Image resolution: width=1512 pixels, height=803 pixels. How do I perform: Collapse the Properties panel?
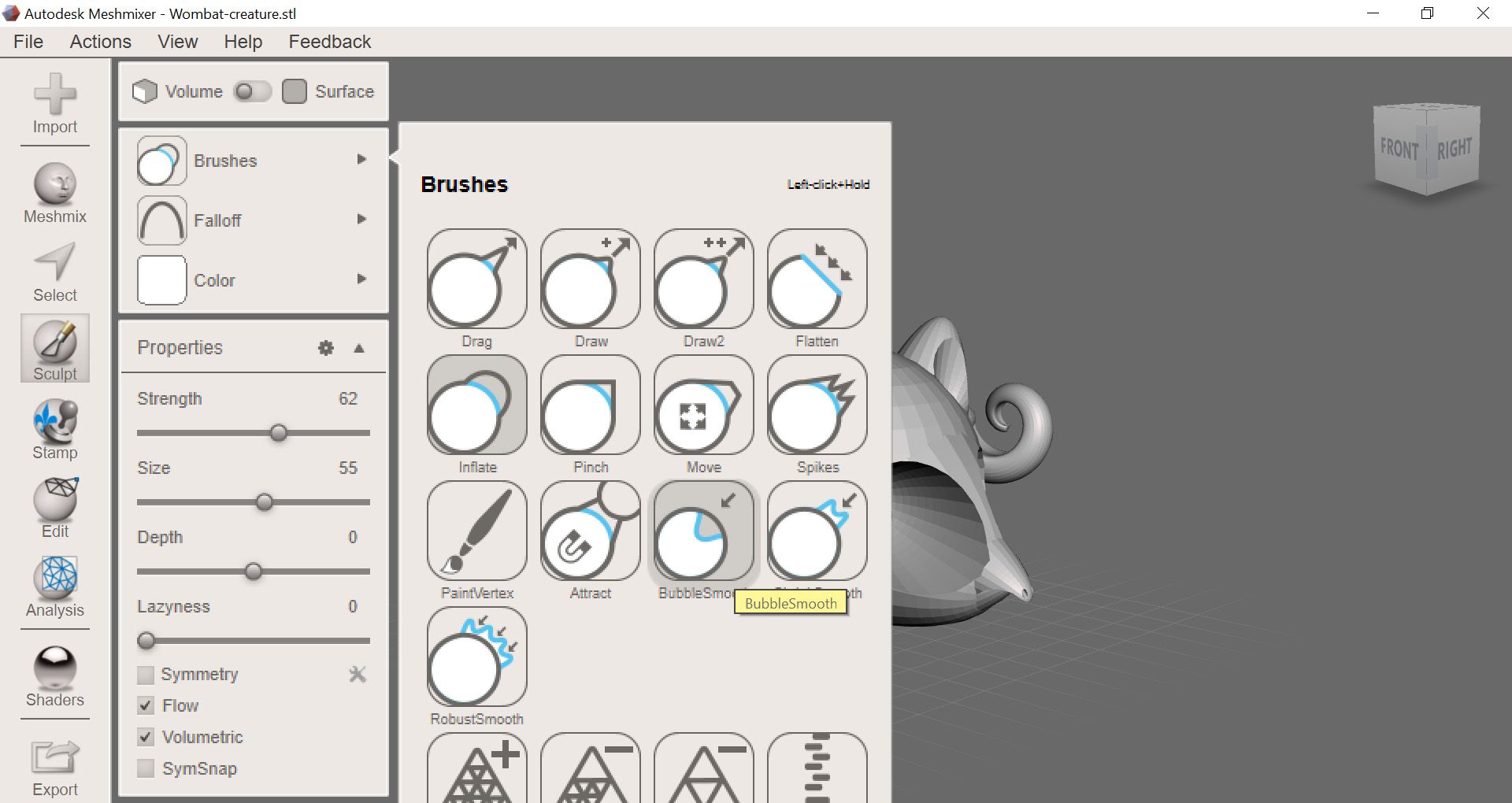(359, 348)
